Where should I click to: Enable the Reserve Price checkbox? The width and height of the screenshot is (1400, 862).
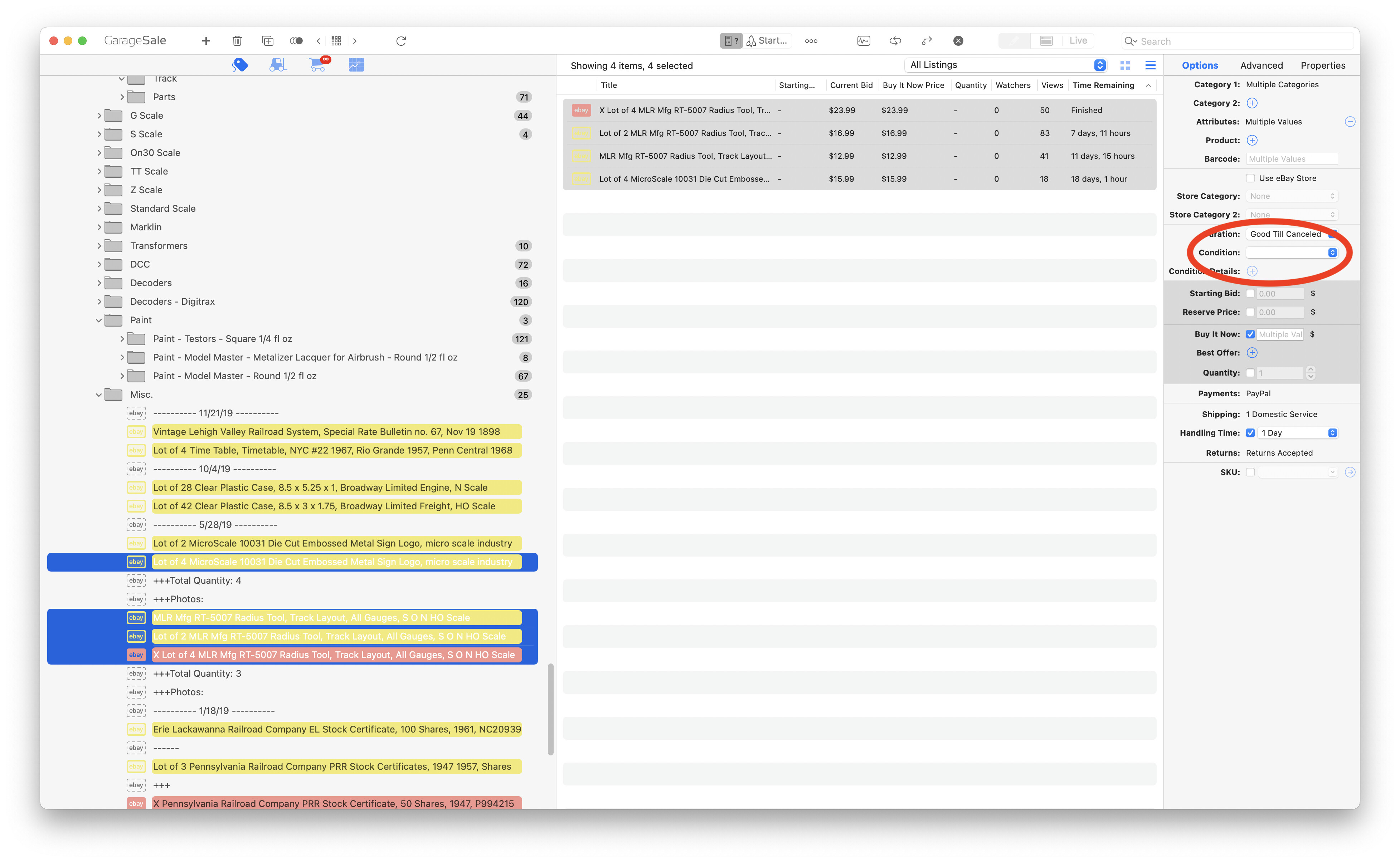tap(1250, 312)
